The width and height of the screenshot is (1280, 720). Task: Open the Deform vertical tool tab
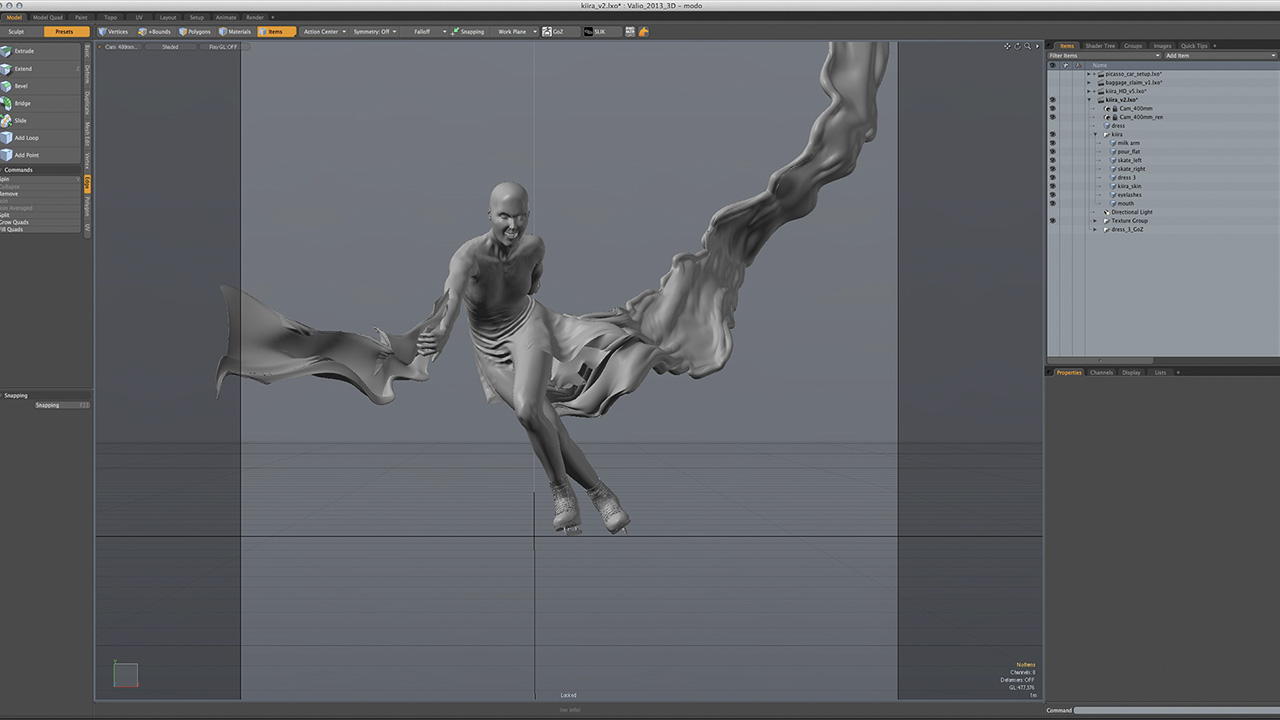(87, 75)
